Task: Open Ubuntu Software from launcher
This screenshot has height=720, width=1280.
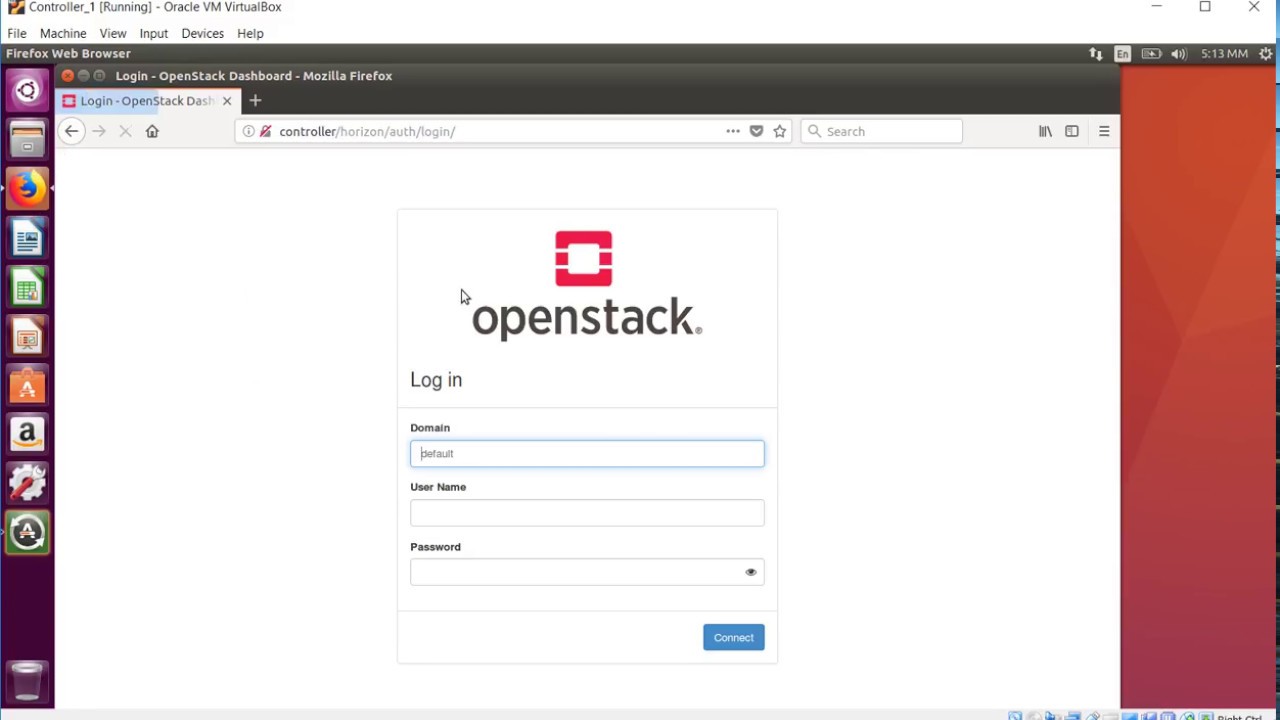Action: pyautogui.click(x=27, y=386)
